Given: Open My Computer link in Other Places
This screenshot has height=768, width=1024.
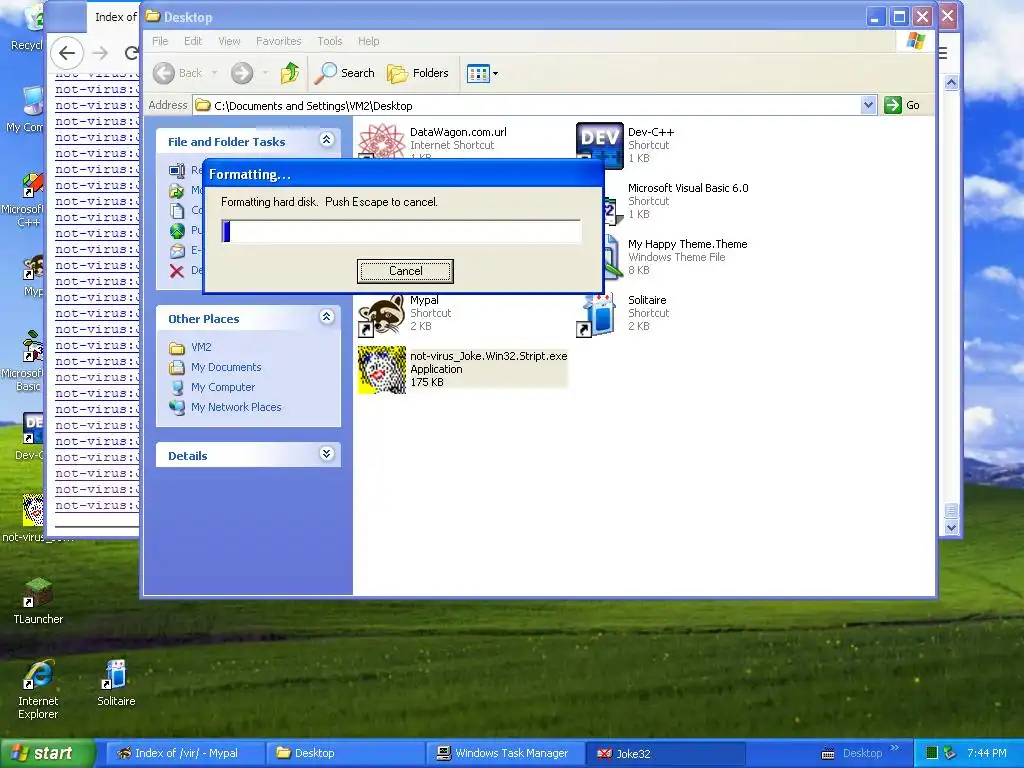Looking at the screenshot, I should (223, 387).
